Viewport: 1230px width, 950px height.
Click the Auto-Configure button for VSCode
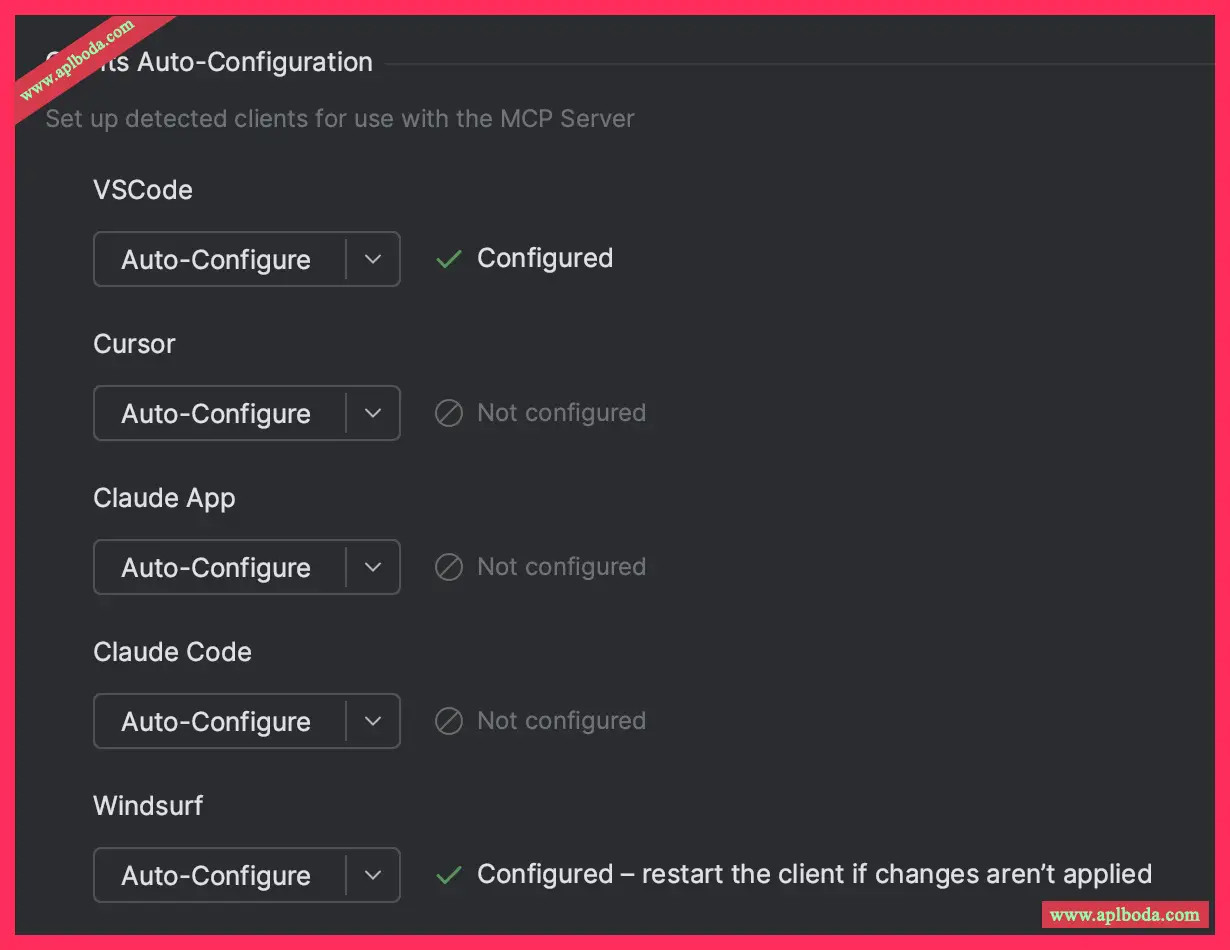coord(216,260)
